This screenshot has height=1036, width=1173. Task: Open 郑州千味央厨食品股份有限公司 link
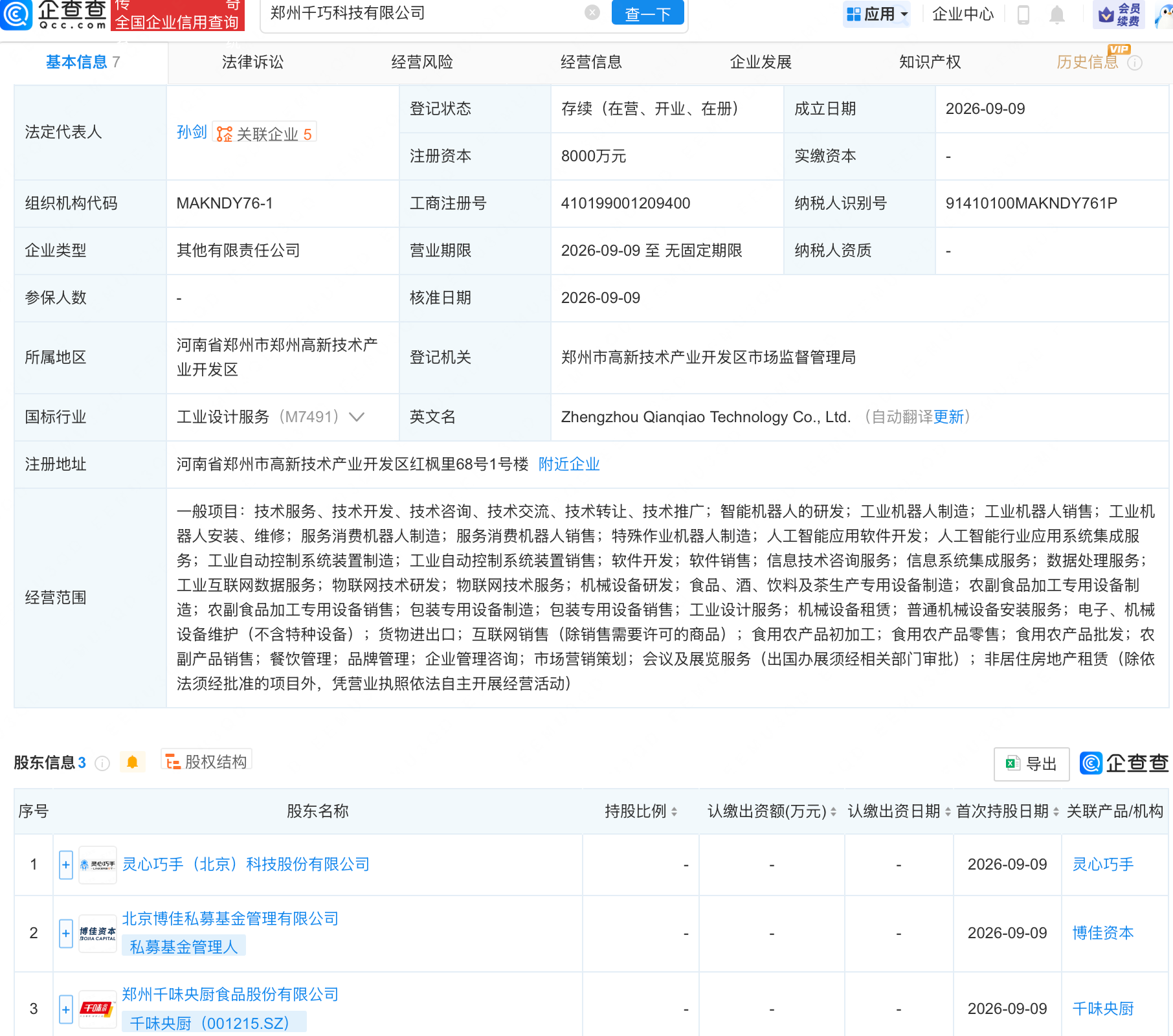230,995
